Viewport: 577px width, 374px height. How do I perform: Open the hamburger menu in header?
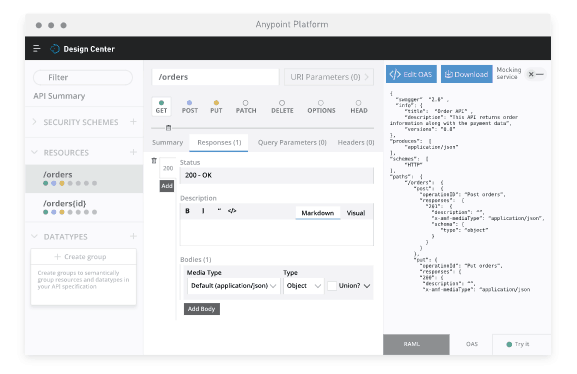[36, 49]
